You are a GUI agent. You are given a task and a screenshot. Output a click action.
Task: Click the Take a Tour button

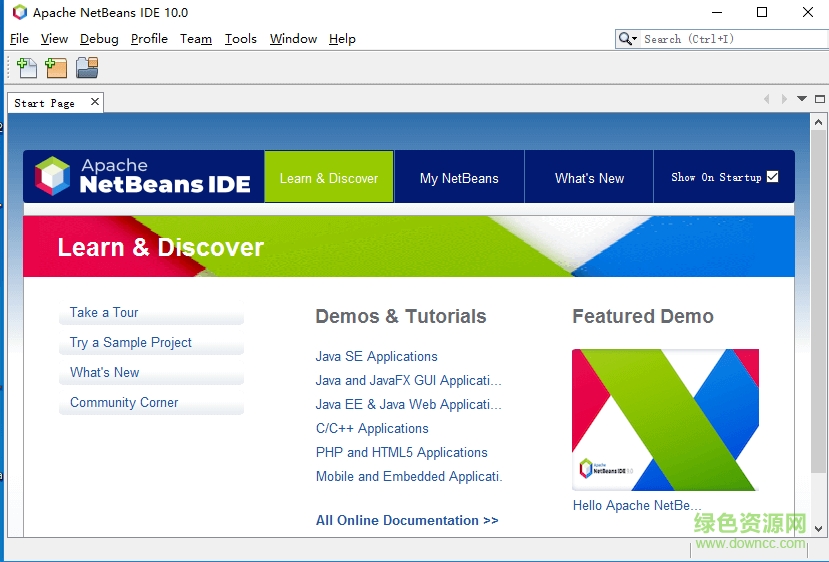pos(104,313)
